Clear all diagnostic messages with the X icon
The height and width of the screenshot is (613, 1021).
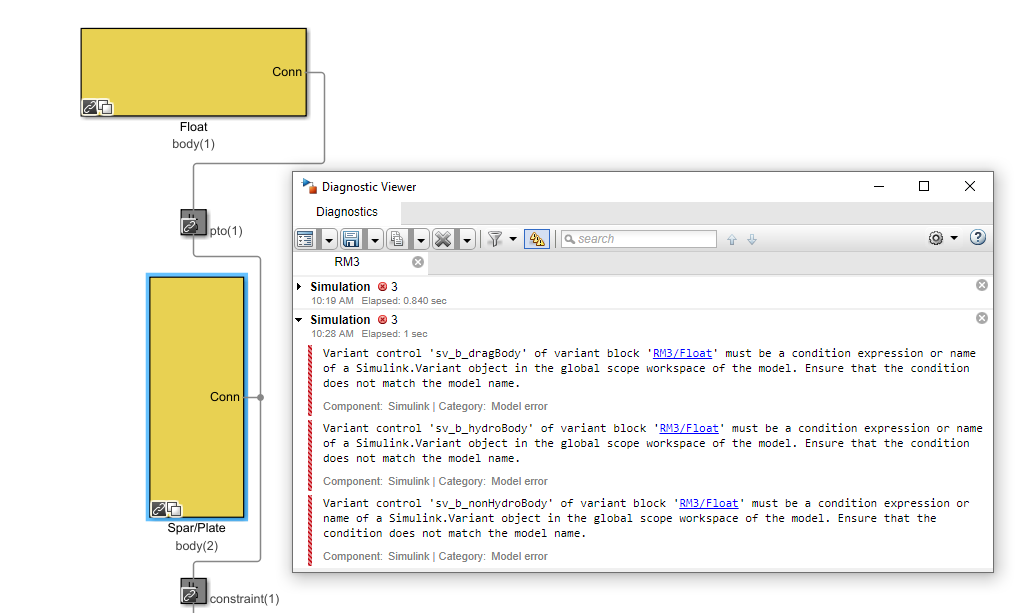[441, 238]
